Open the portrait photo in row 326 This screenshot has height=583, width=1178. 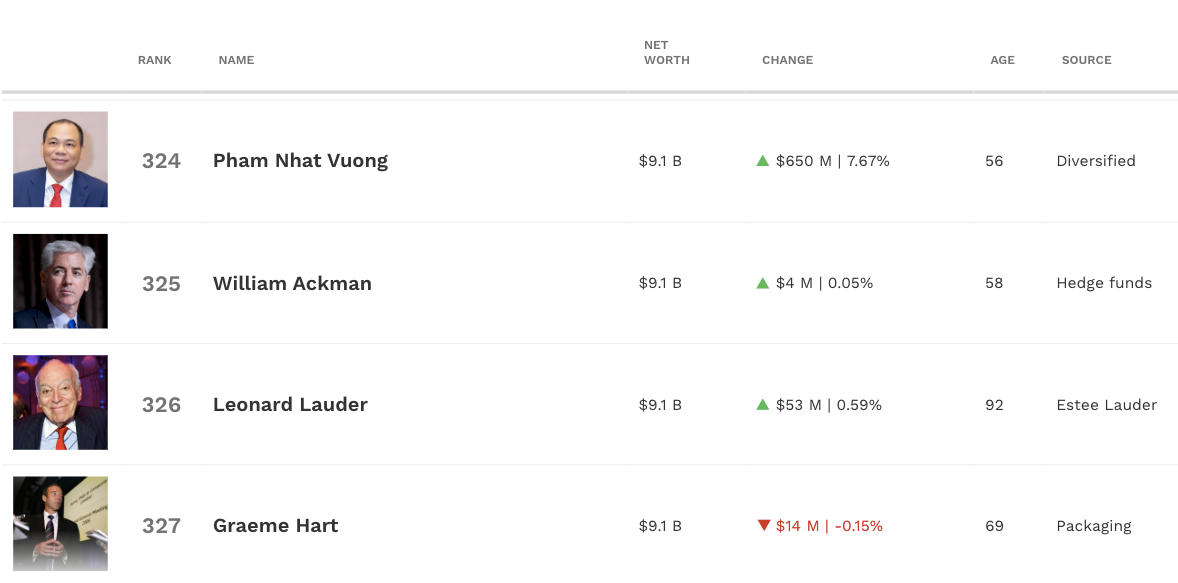coord(60,403)
